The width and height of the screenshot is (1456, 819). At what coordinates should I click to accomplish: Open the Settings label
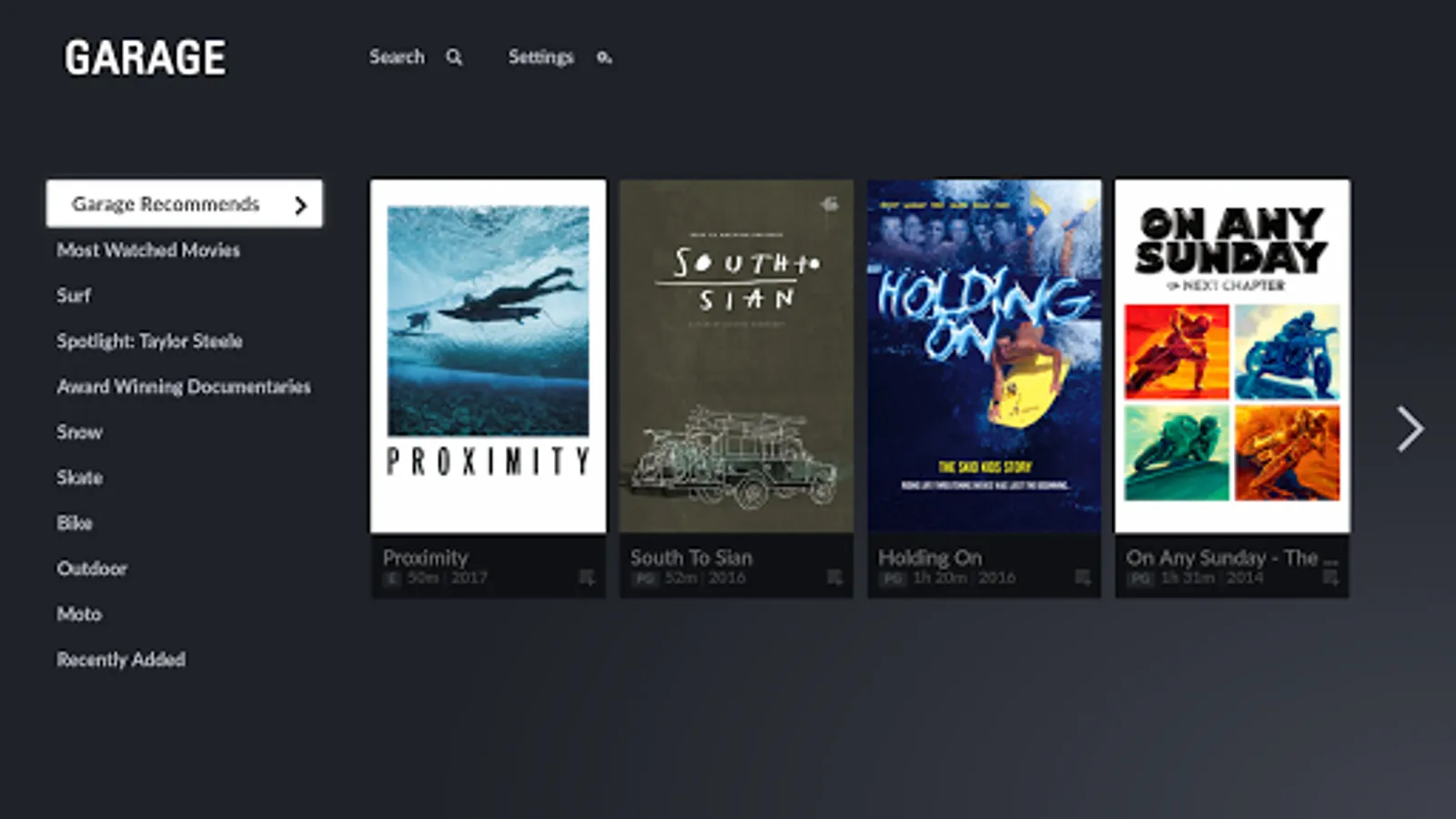[x=541, y=57]
